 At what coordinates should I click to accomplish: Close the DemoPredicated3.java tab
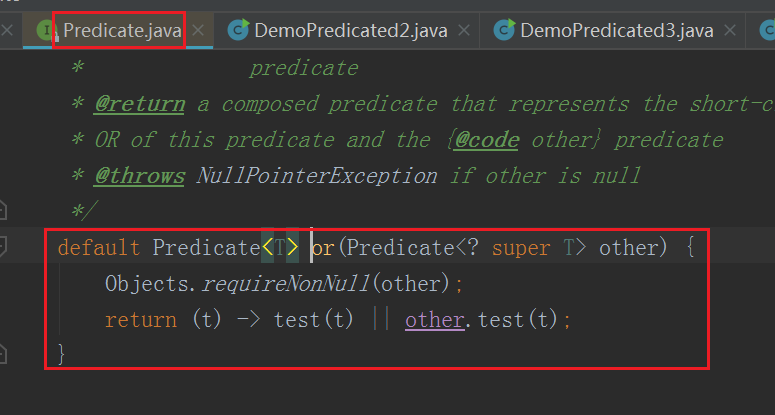[x=730, y=31]
